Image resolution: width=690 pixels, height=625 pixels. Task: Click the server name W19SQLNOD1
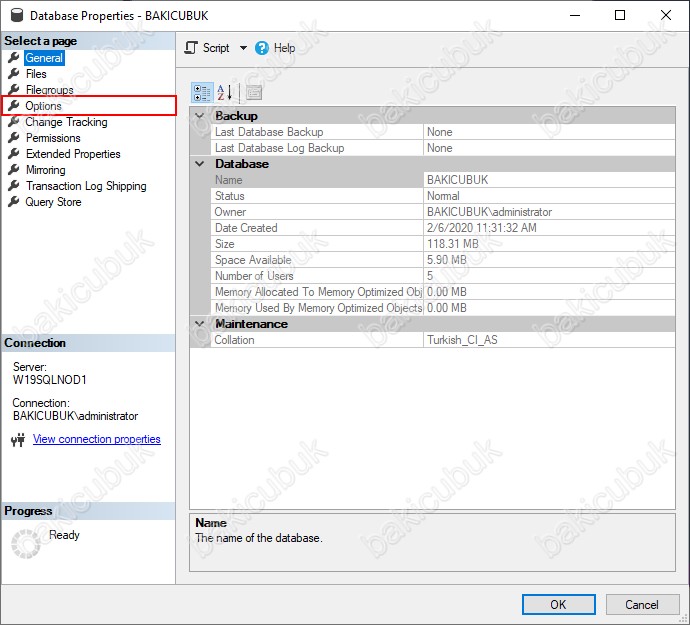[x=49, y=379]
